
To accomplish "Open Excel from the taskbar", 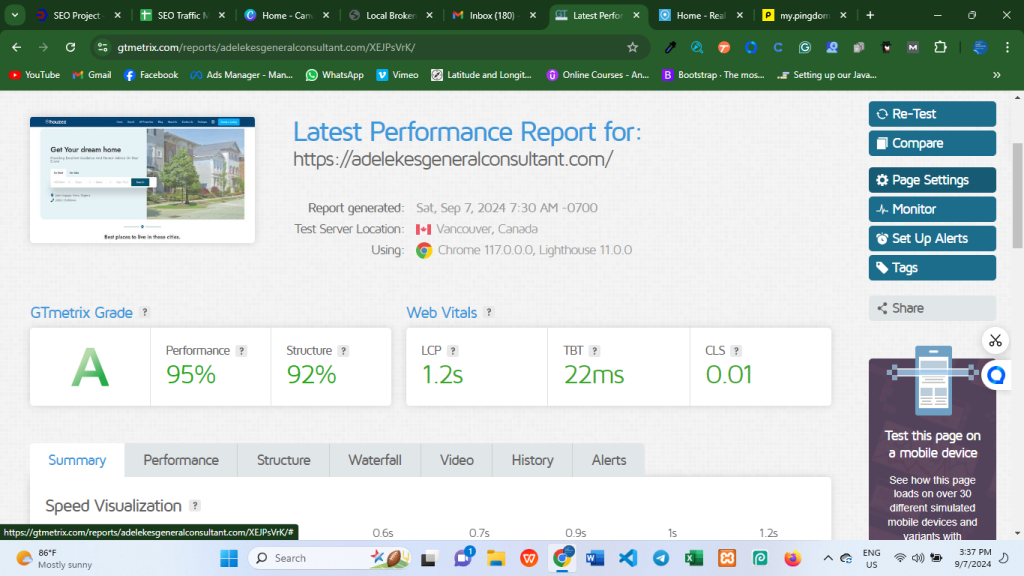I will 694,558.
